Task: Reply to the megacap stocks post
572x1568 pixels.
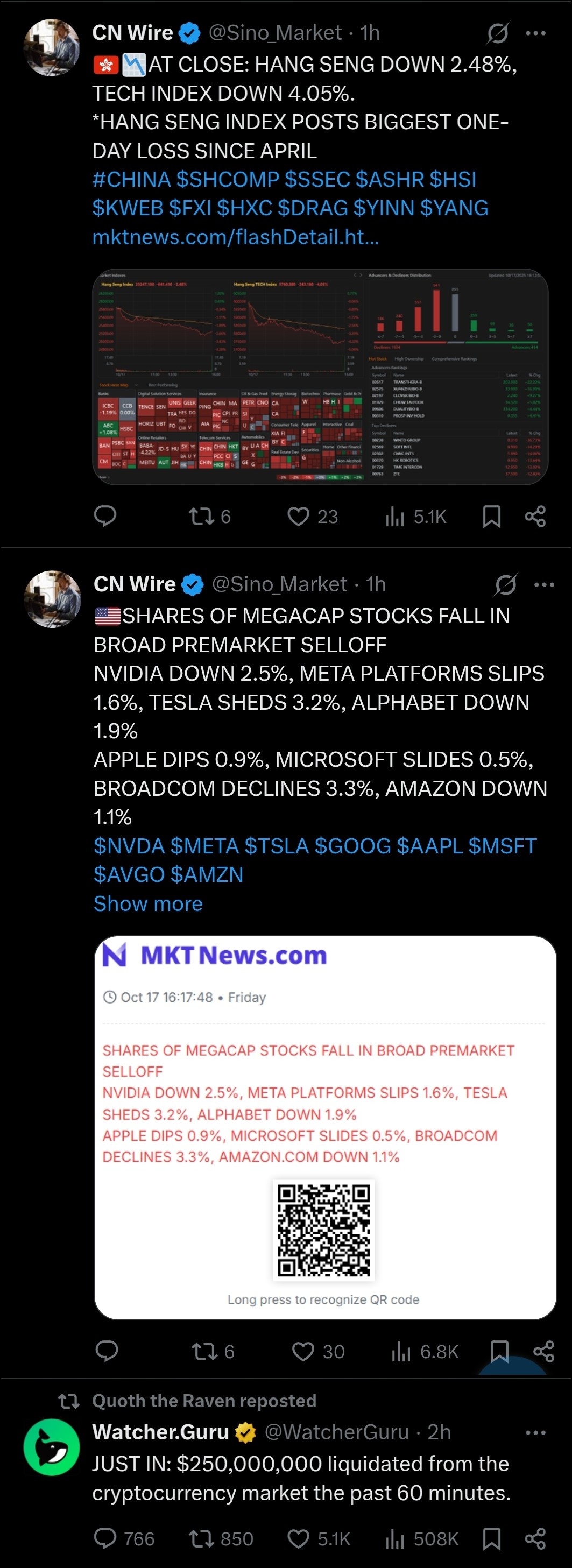Action: click(x=107, y=1351)
